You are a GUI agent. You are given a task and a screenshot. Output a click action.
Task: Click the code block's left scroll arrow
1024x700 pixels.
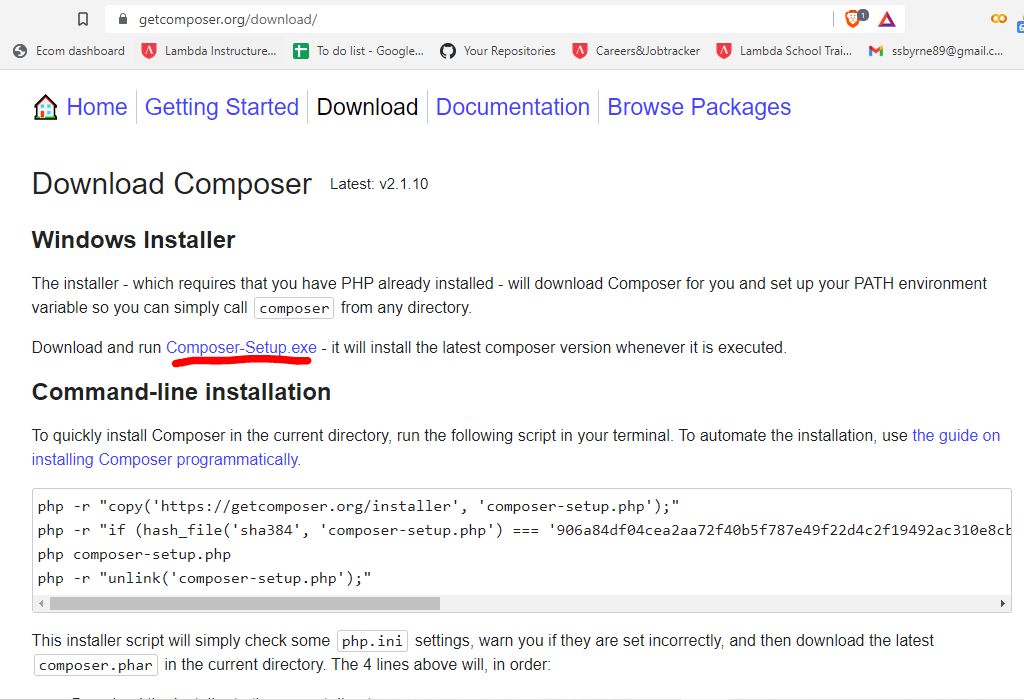(40, 603)
